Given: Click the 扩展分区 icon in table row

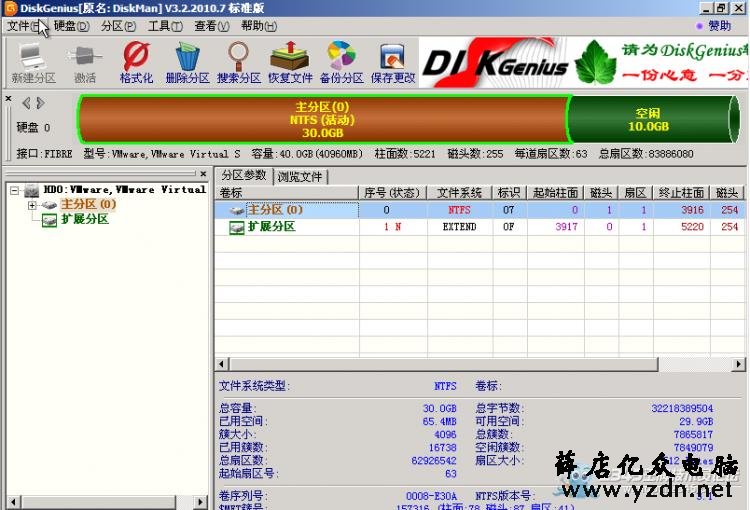Looking at the screenshot, I should 237,227.
